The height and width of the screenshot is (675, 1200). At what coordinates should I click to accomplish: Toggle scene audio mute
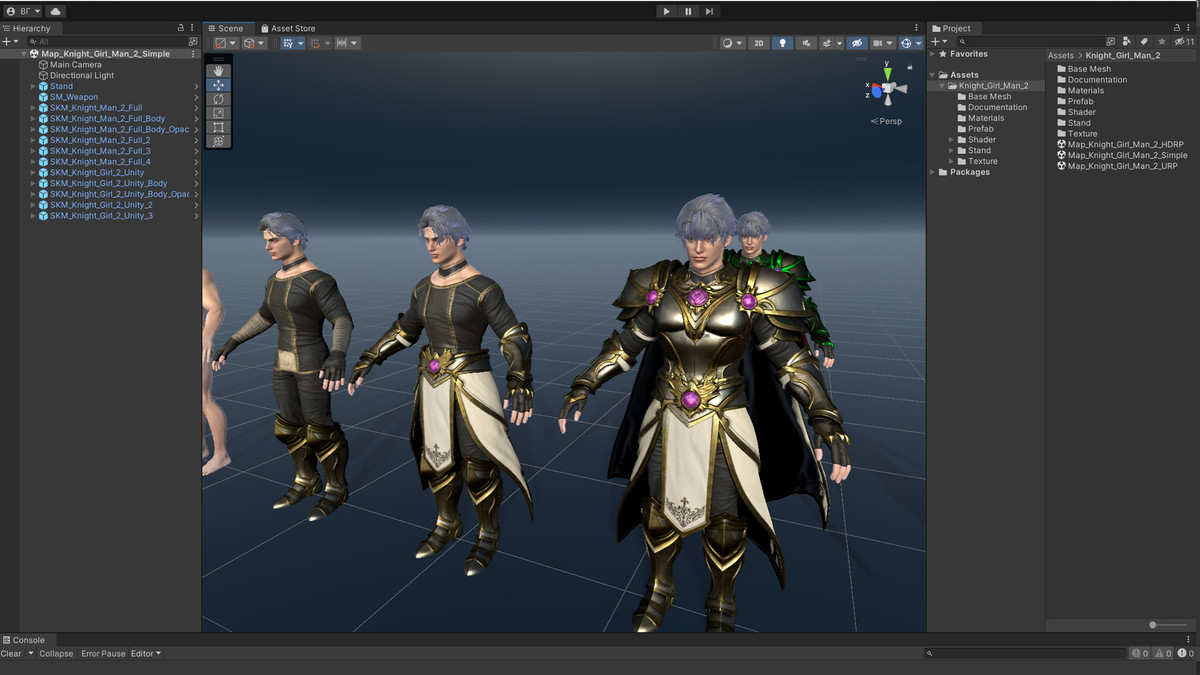point(807,43)
